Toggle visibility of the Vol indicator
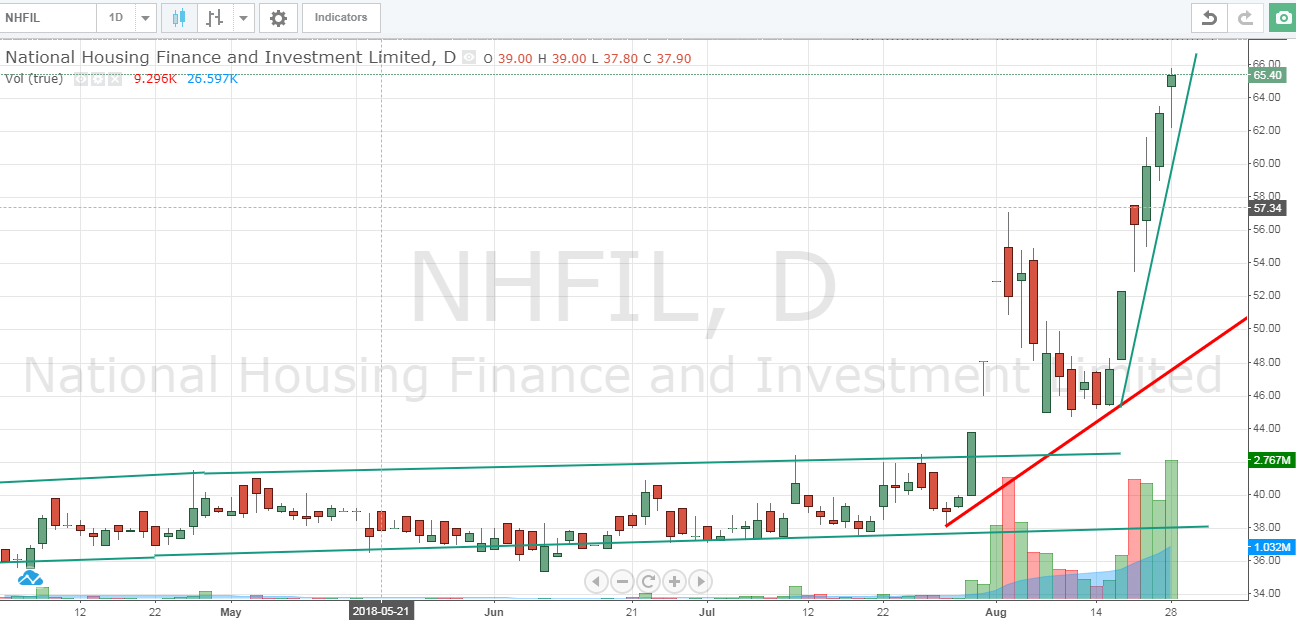1296x620 pixels. pos(81,79)
